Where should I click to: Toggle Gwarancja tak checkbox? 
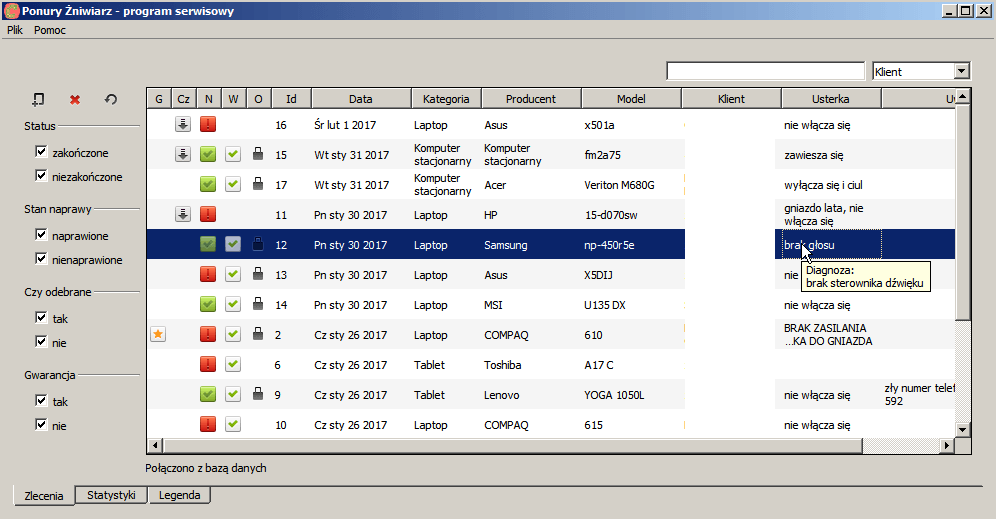(41, 401)
